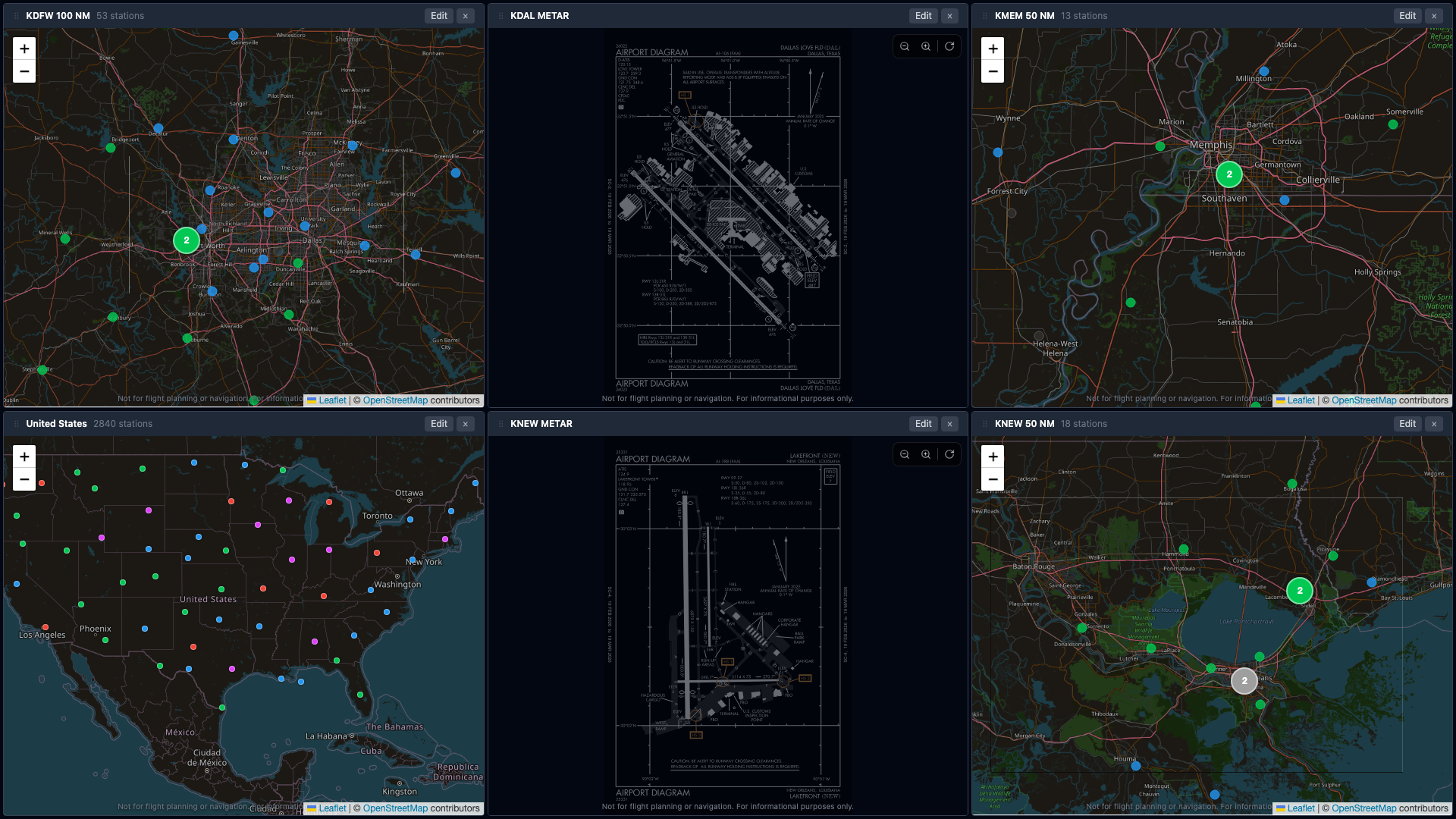Screen dimensions: 1456x819
Task: Open the green cluster of 2 near Slidell
Action: pyautogui.click(x=1300, y=591)
